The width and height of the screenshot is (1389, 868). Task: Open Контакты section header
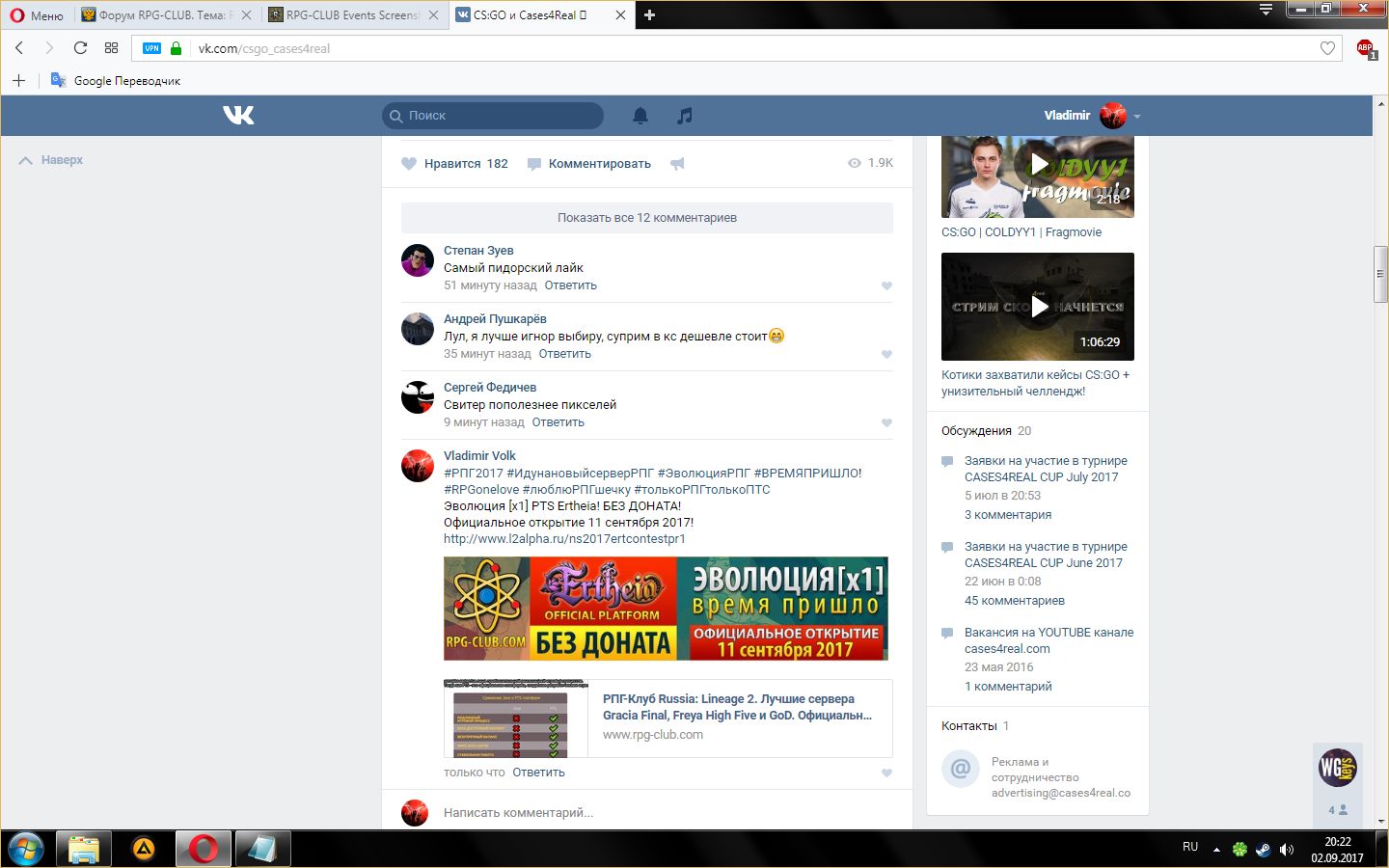point(969,726)
